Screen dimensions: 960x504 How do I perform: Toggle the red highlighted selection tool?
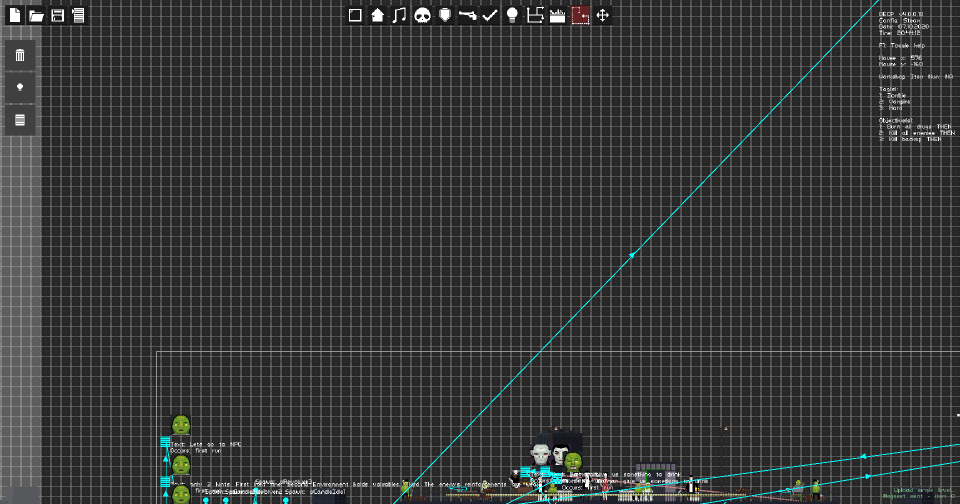click(x=580, y=15)
